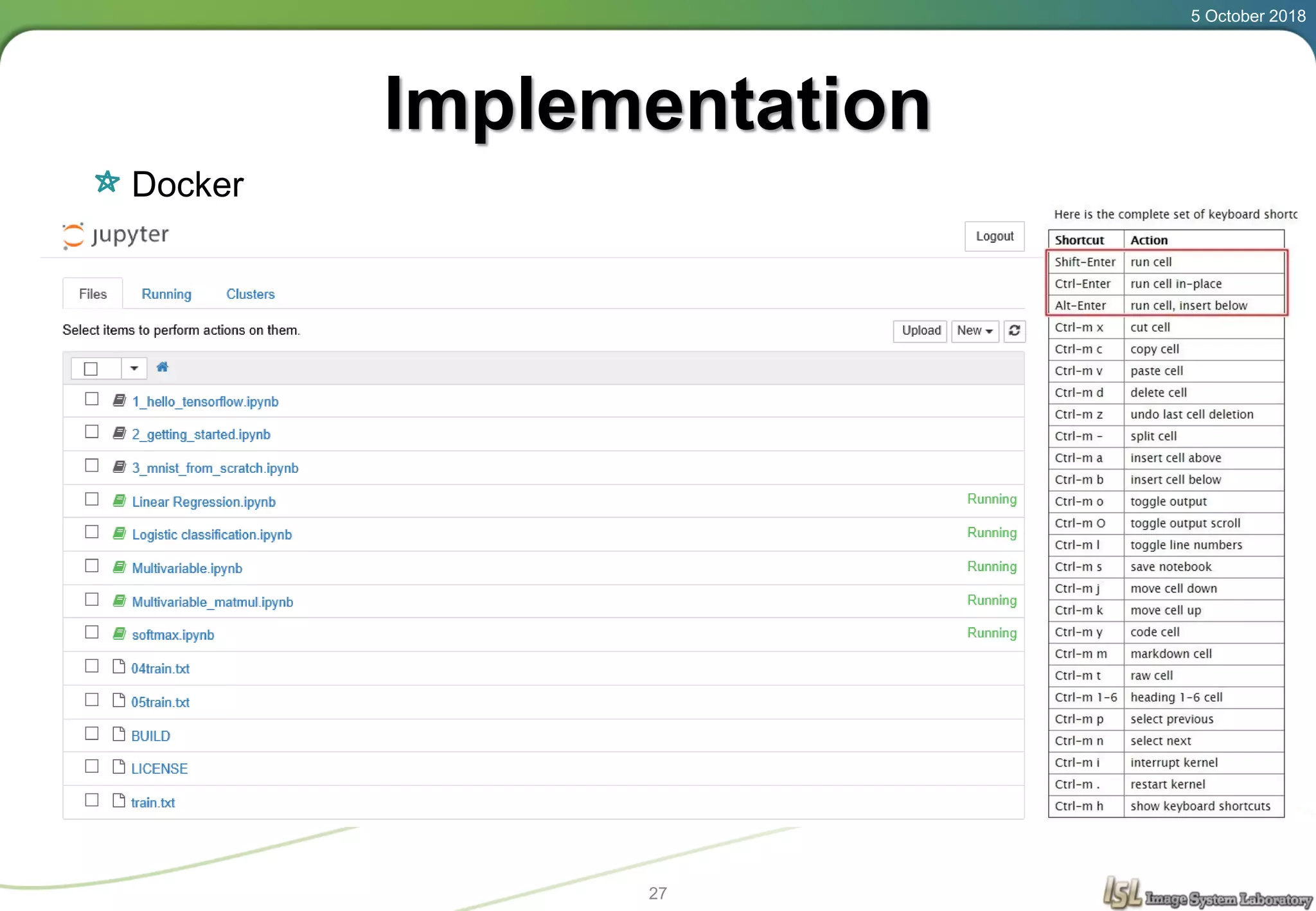Click Running status of softmax.ipynb
The image size is (1316, 911).
pos(991,633)
